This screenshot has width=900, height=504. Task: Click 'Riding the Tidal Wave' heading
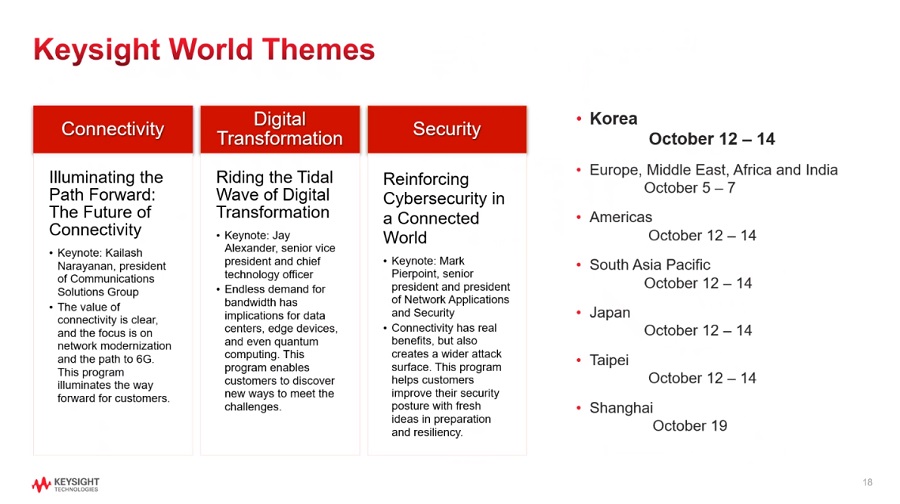[x=274, y=195]
